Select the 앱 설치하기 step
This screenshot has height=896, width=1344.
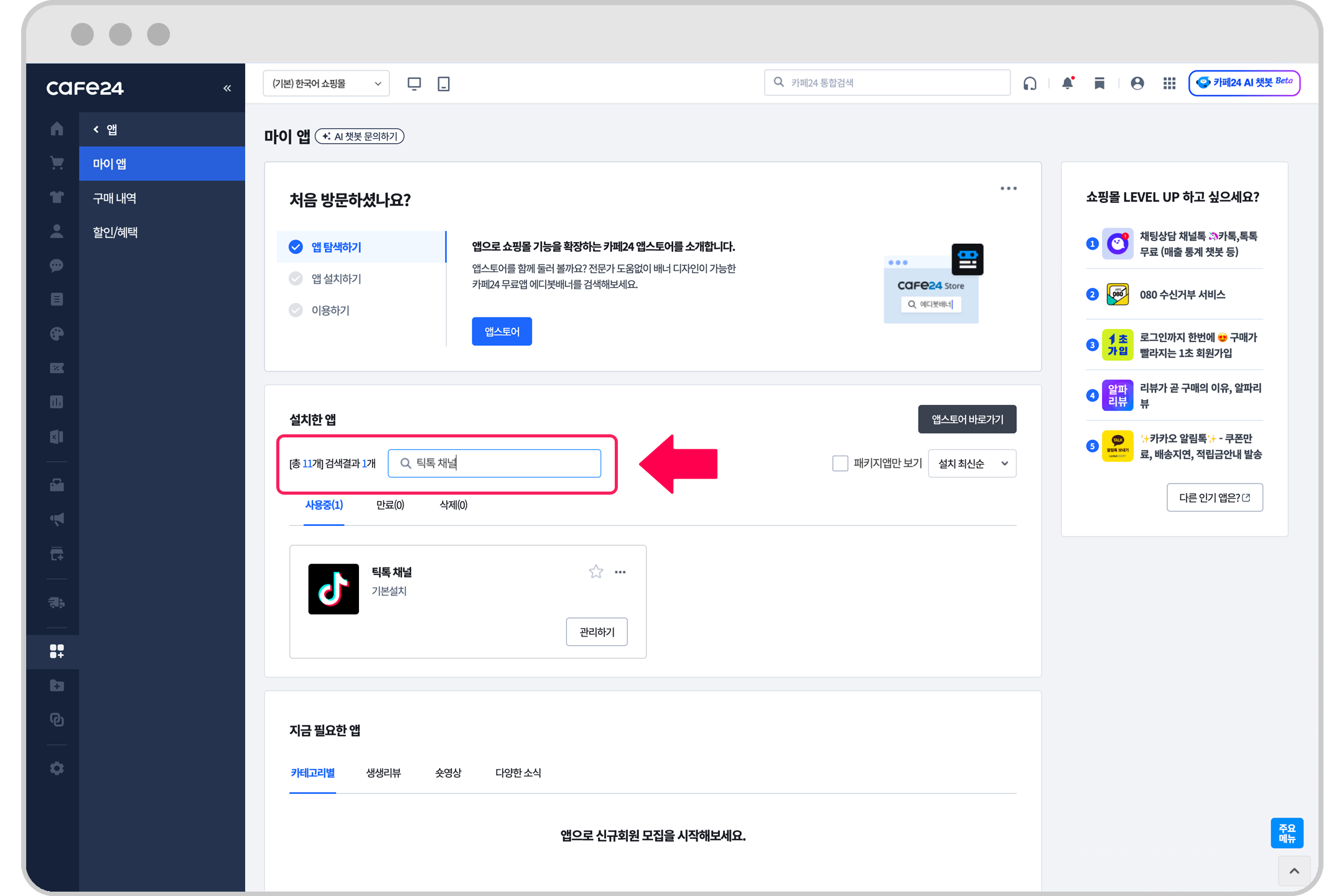pyautogui.click(x=336, y=278)
